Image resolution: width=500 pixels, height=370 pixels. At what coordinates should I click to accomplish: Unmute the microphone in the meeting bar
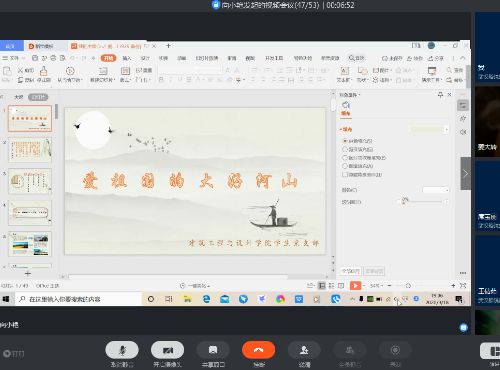pyautogui.click(x=122, y=350)
